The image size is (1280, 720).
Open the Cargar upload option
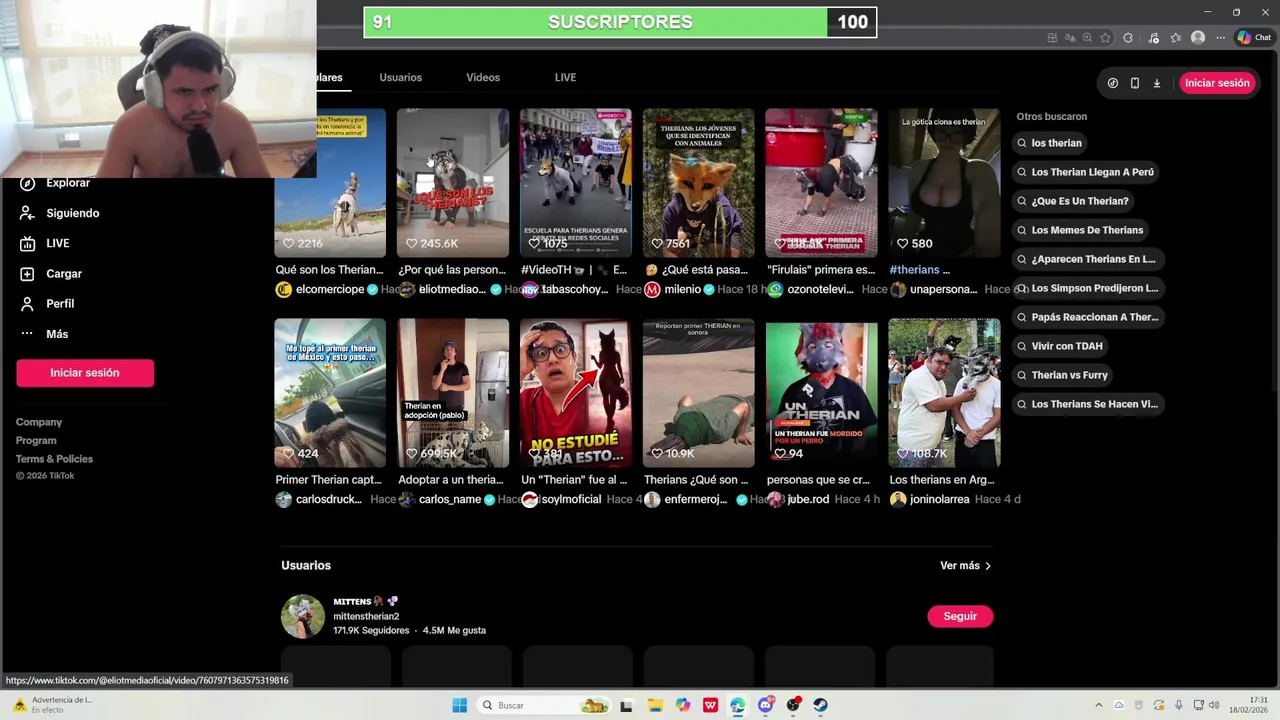coord(51,274)
